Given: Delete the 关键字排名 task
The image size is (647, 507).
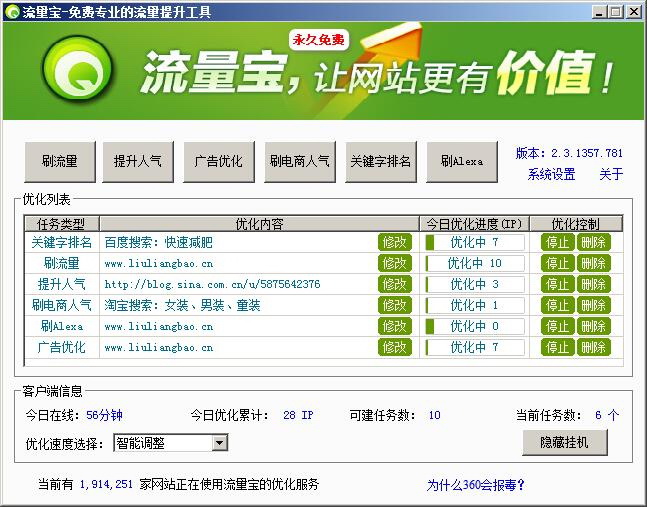Looking at the screenshot, I should tap(593, 242).
